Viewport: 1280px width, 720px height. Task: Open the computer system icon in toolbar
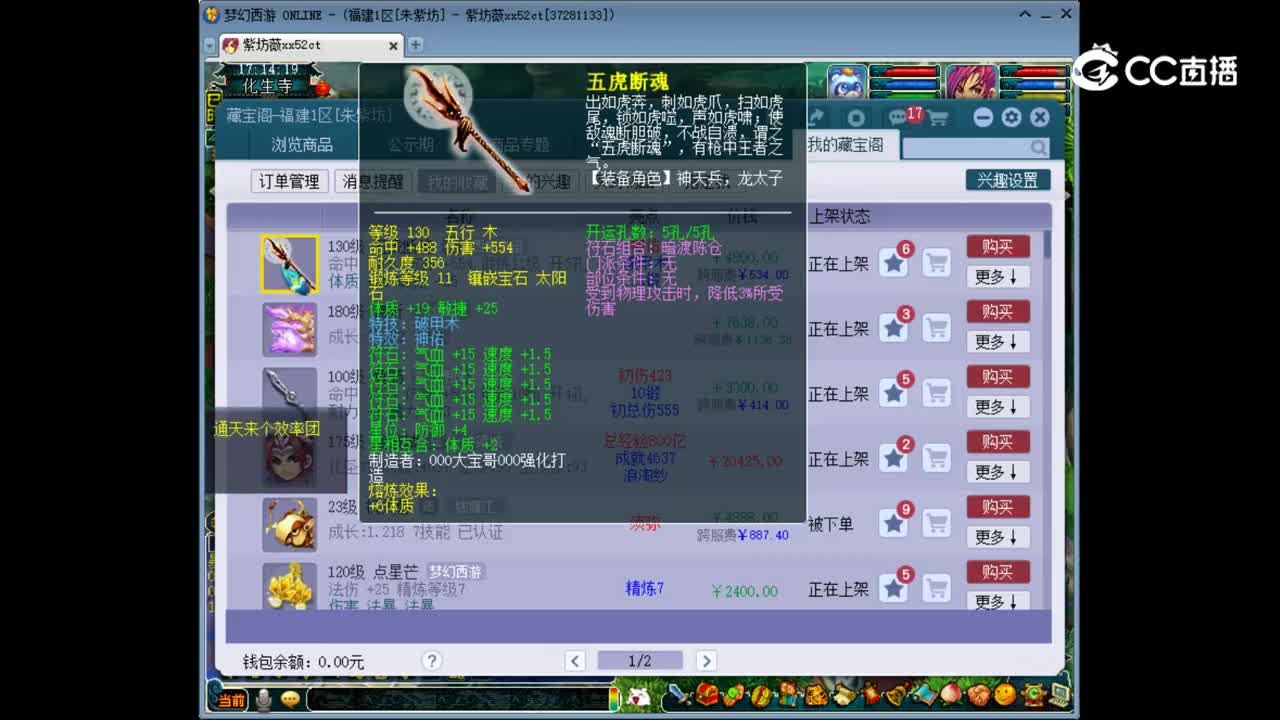[1058, 694]
